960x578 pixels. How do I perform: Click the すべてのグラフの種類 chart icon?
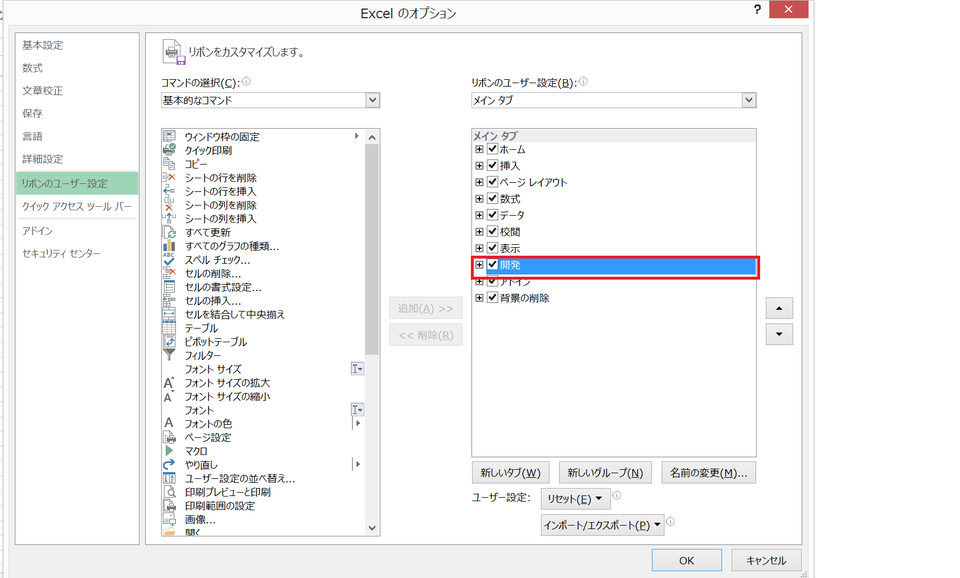(x=169, y=246)
